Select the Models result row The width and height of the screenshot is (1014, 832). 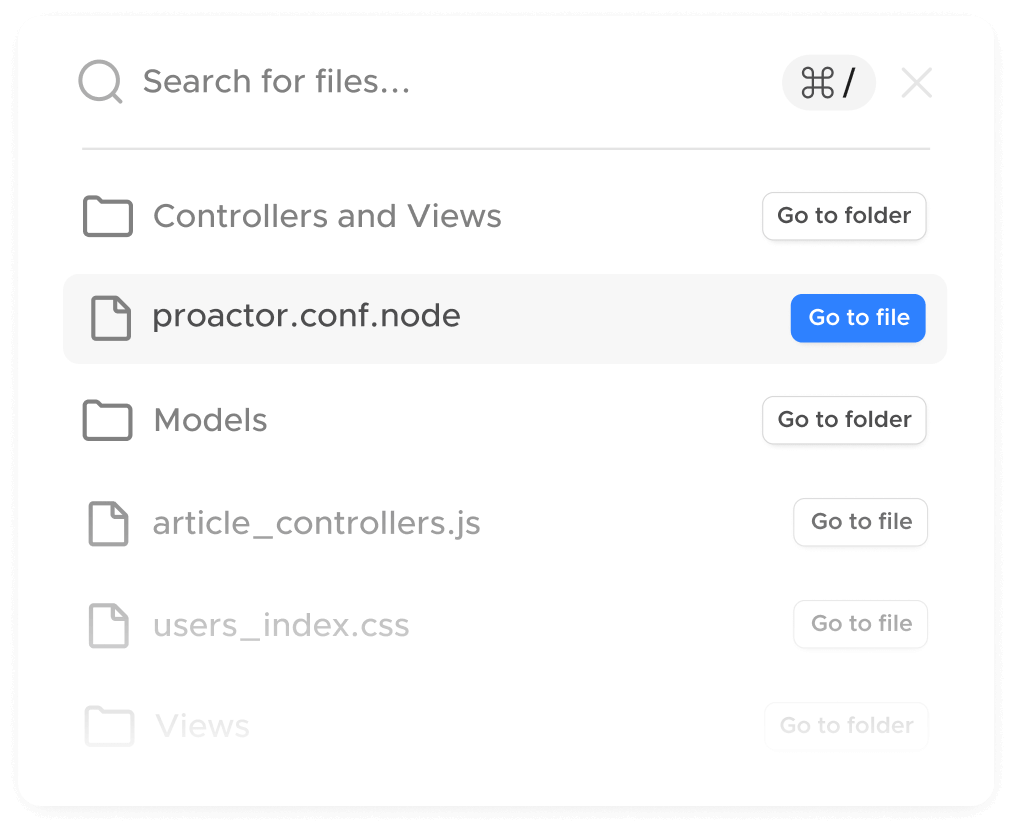click(400, 420)
